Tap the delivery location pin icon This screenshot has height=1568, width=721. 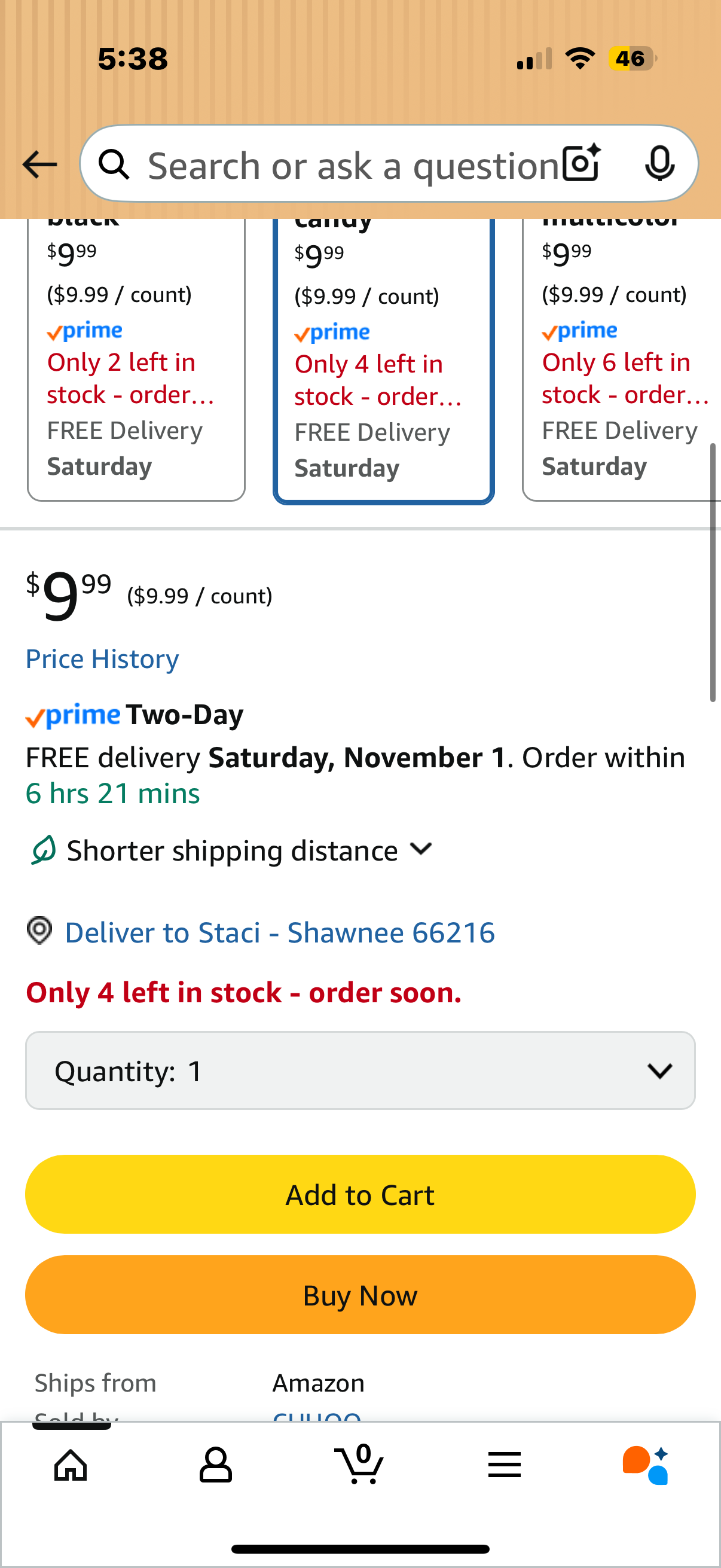click(x=39, y=931)
